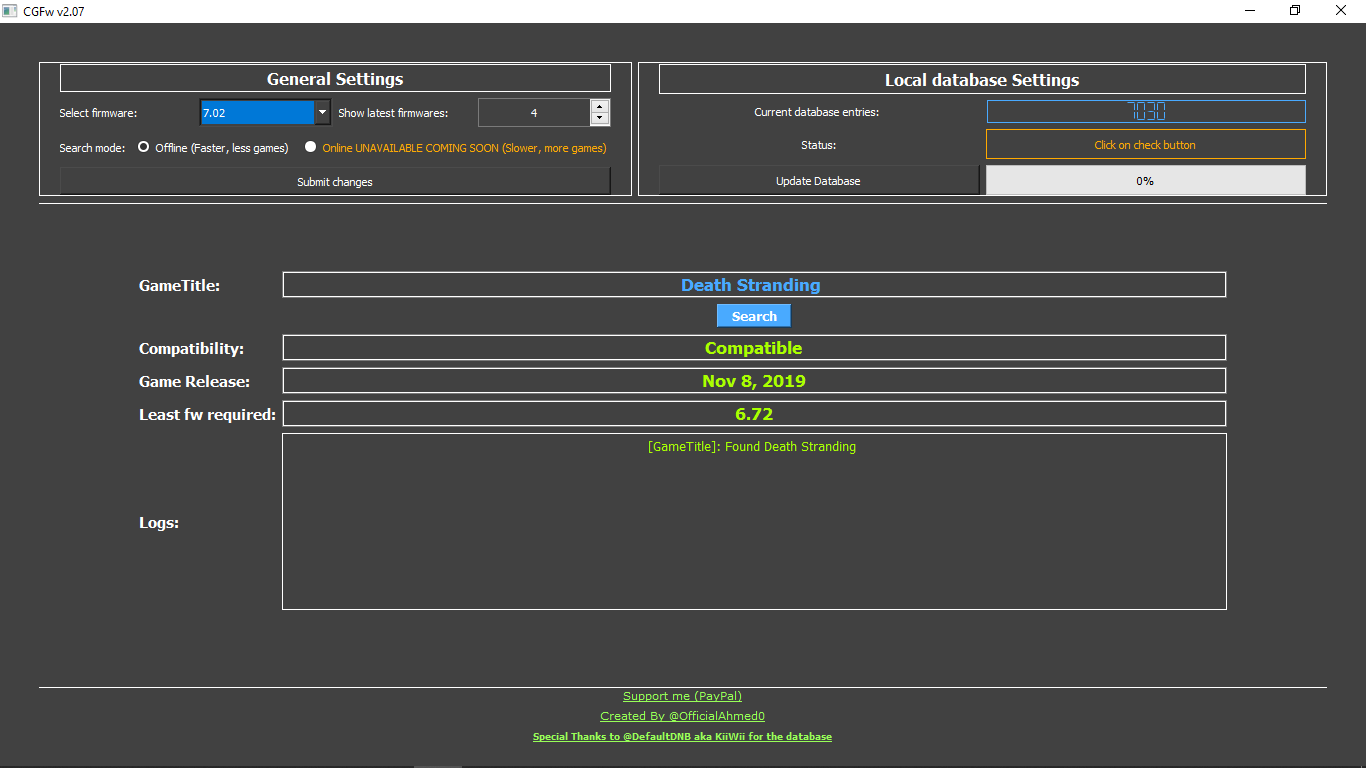Click the Current database entries label
The width and height of the screenshot is (1366, 768).
(x=817, y=112)
